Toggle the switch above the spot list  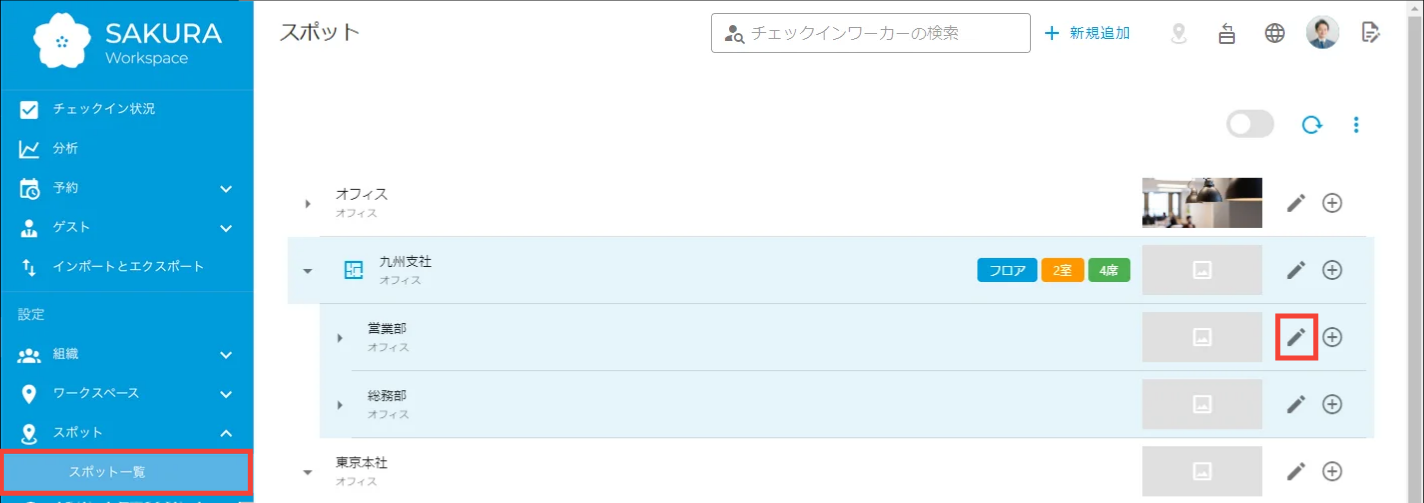pos(1250,124)
